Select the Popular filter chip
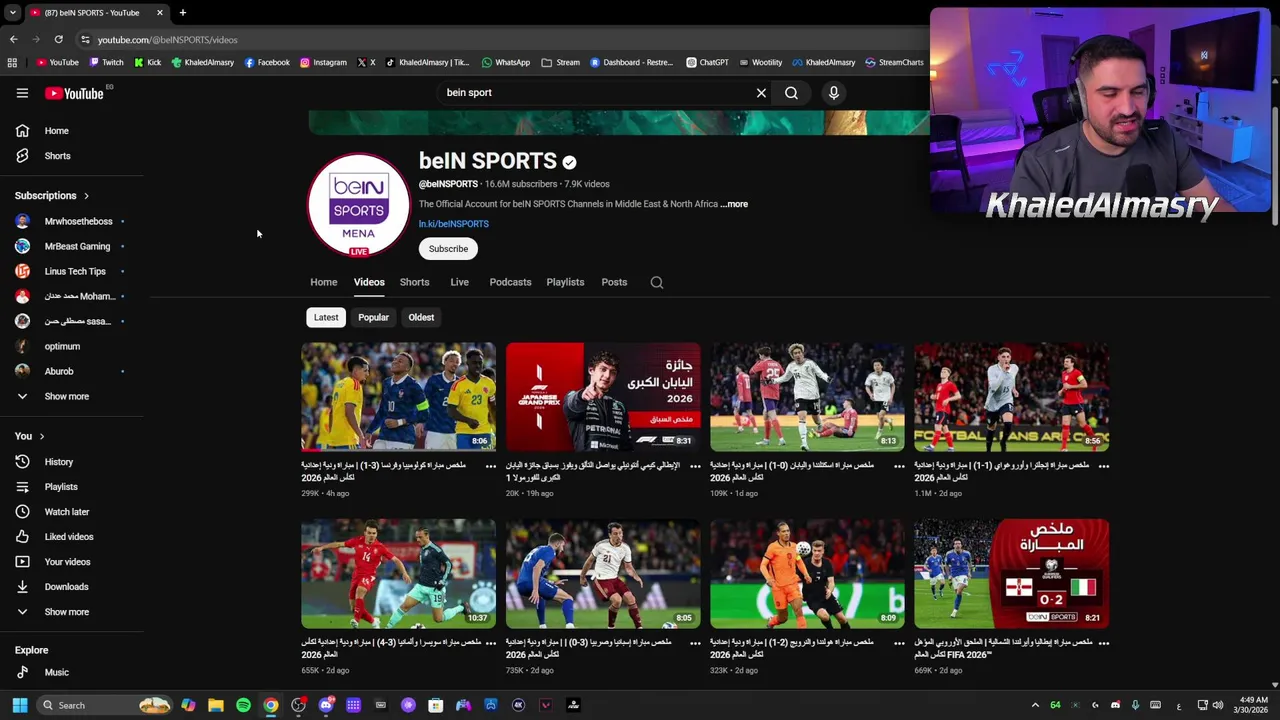Image resolution: width=1280 pixels, height=720 pixels. [373, 317]
